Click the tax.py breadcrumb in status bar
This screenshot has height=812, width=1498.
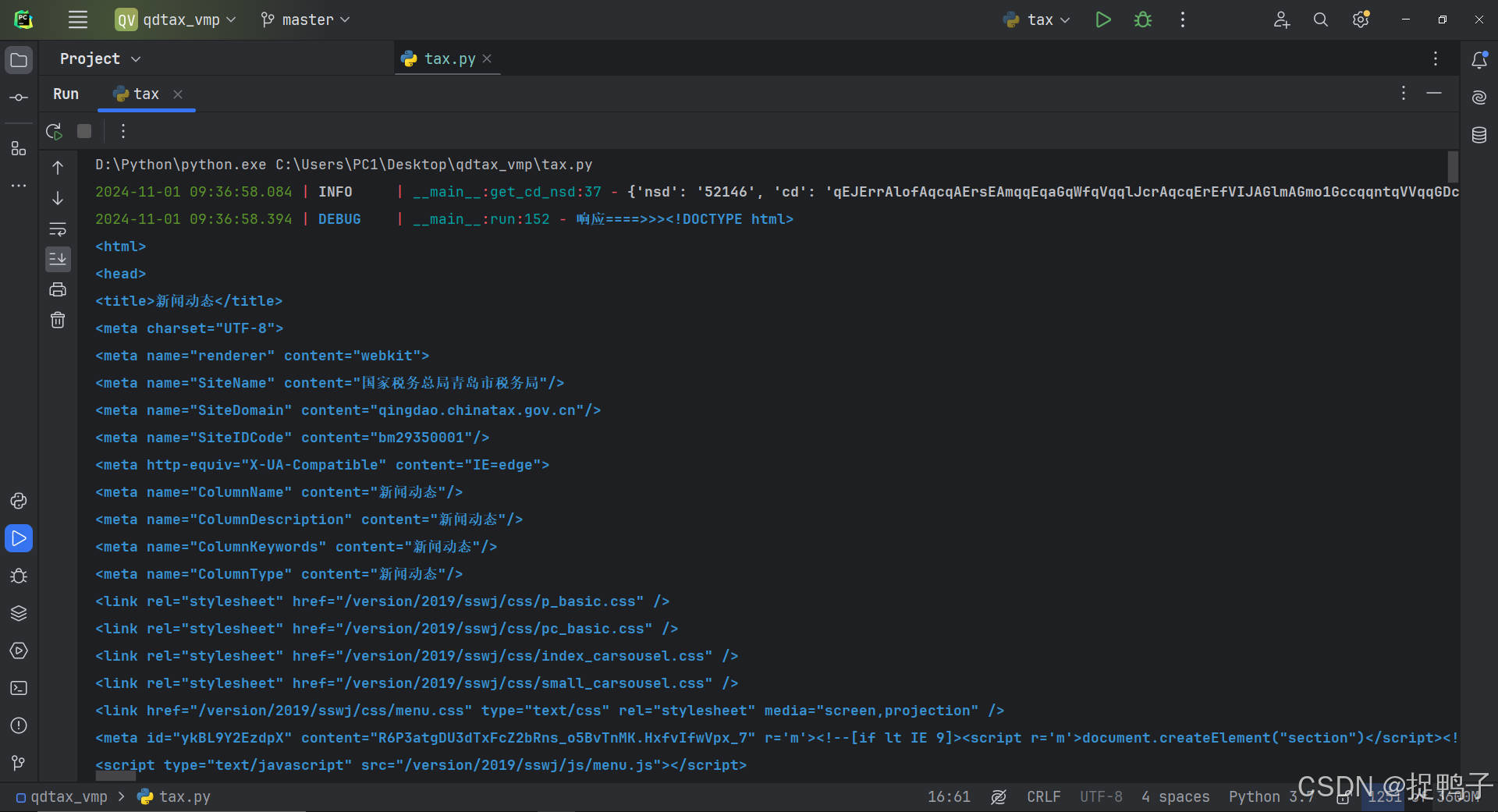(174, 796)
